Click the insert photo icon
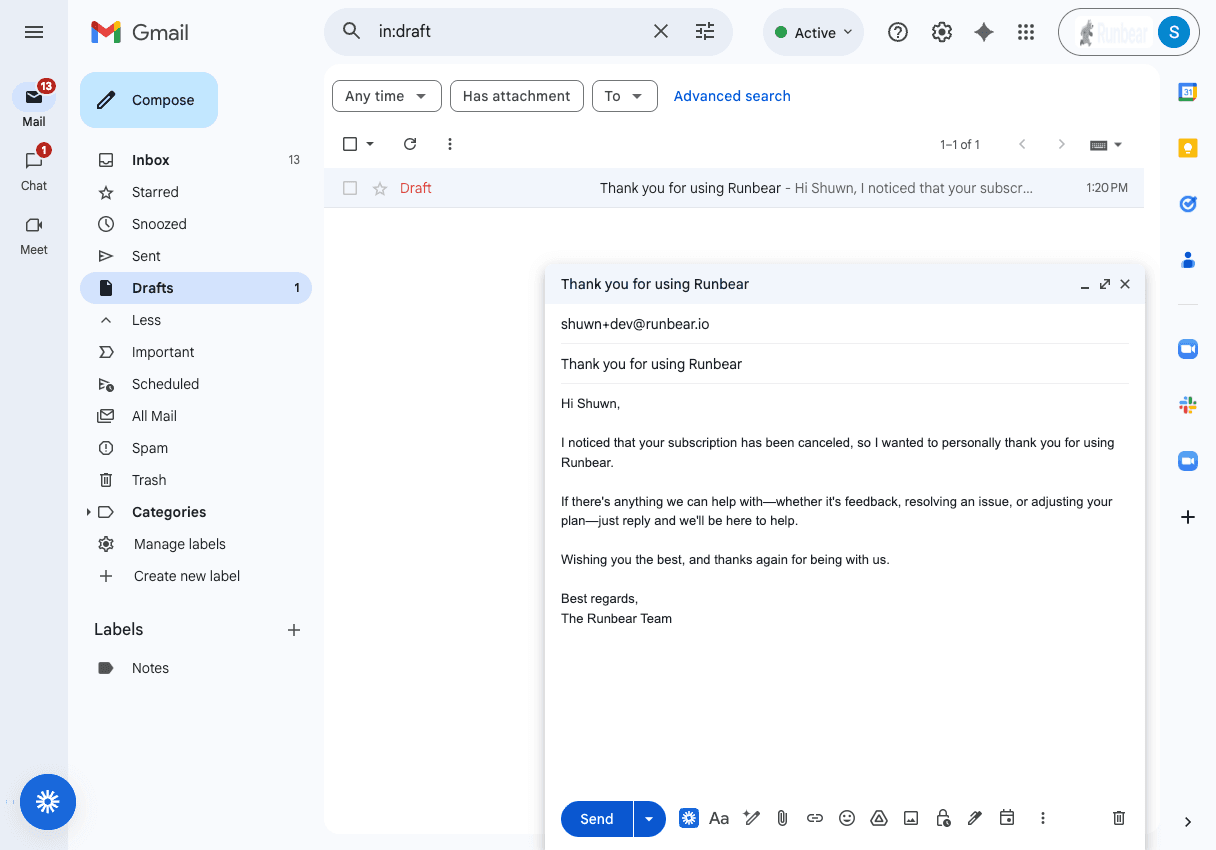The height and width of the screenshot is (850, 1216). [x=911, y=818]
